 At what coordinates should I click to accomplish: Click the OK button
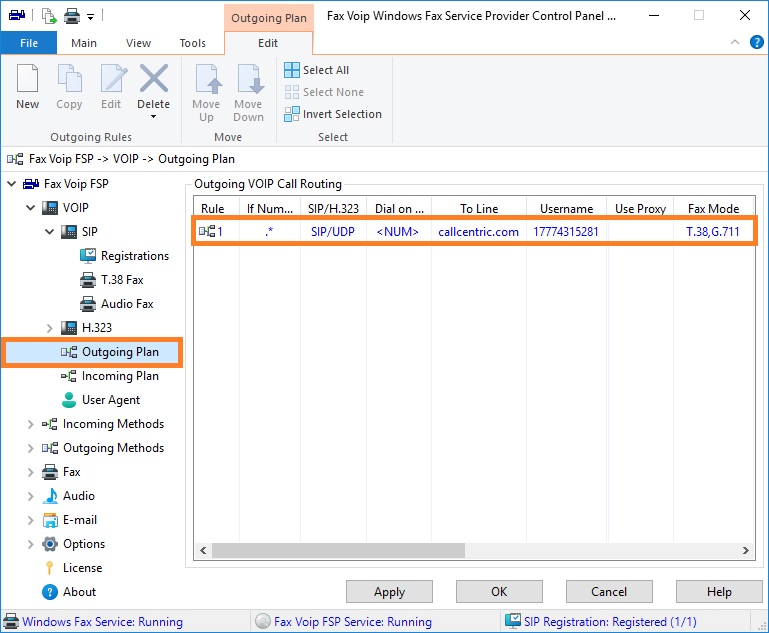[x=499, y=592]
